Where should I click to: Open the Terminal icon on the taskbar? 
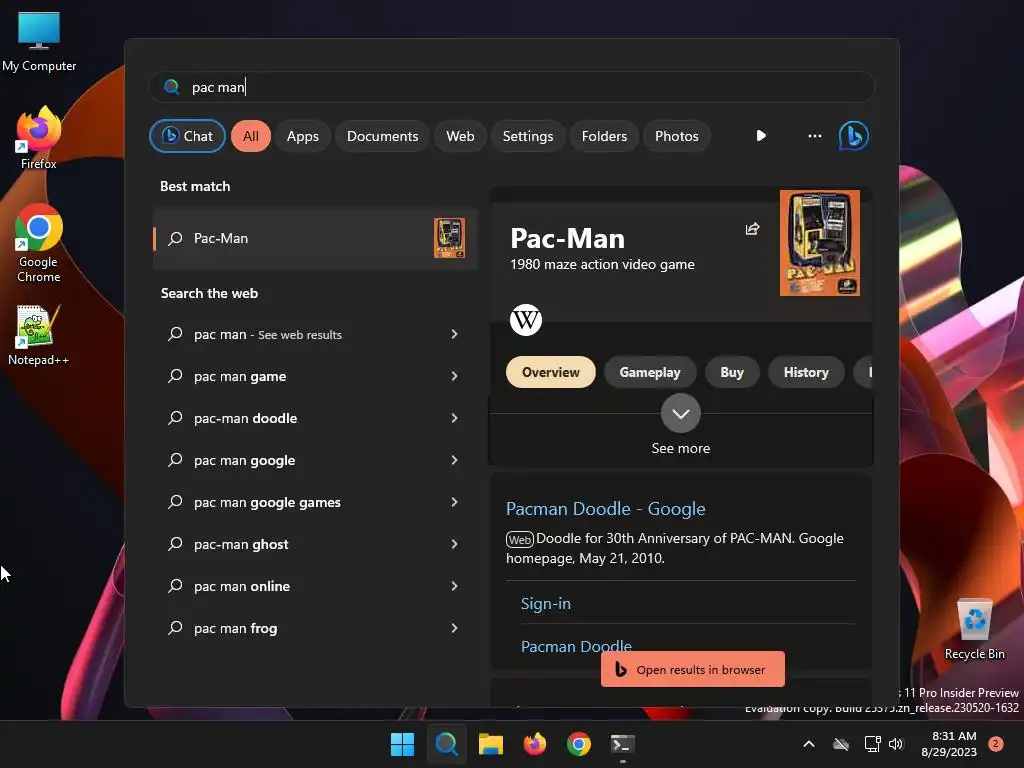tap(622, 744)
